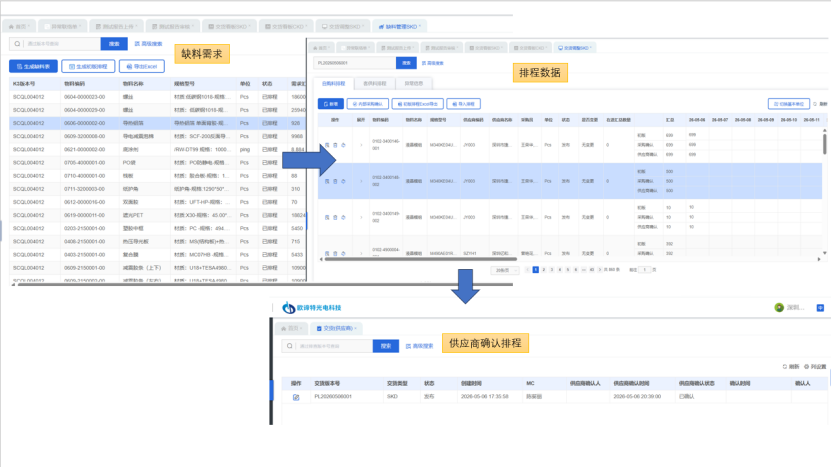This screenshot has height=468, width=831.
Task: Open 交货看板SKD tab in shortage window
Action: pos(229,27)
